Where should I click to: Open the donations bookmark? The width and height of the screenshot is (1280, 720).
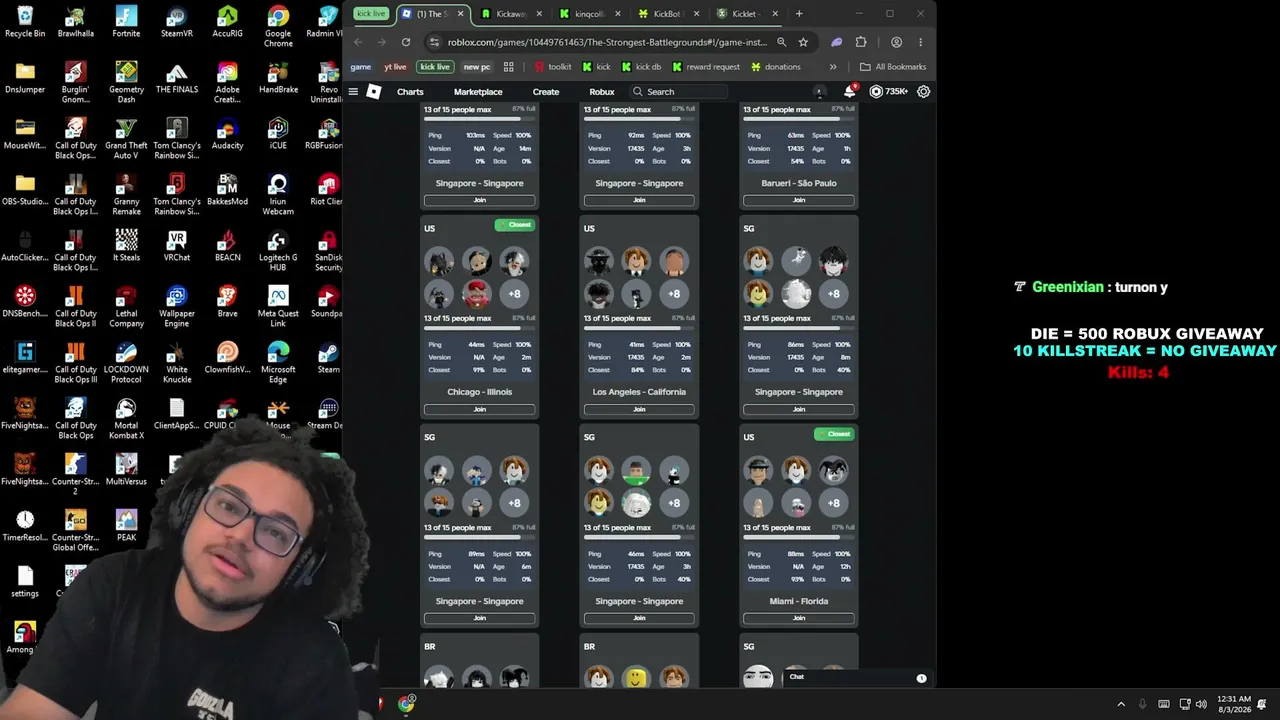point(776,67)
